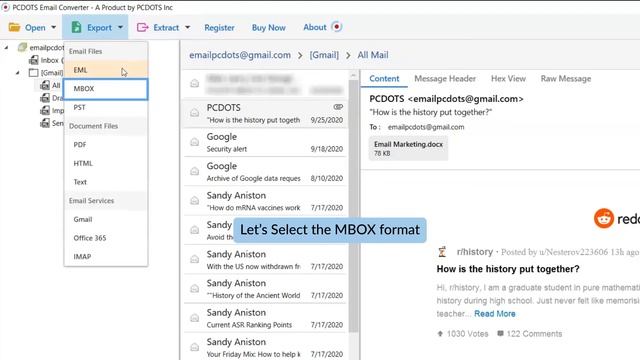Viewport: 640px width, 360px height.
Task: Open the Email Marketing.docx attachment
Action: coord(408,148)
